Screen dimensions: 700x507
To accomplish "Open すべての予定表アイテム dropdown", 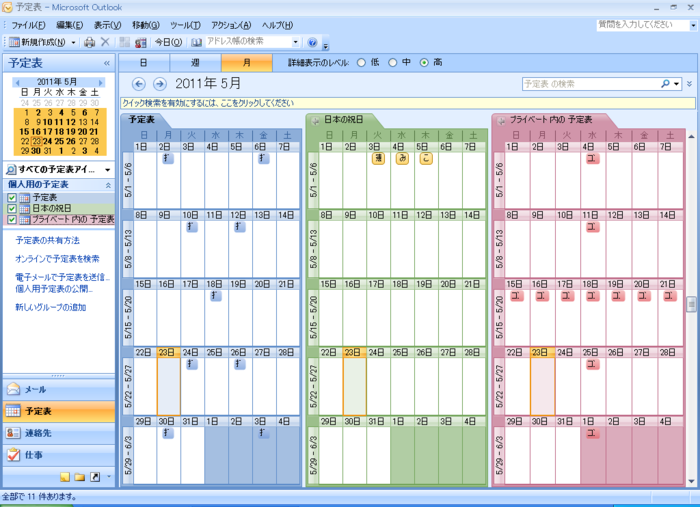I will coord(107,170).
